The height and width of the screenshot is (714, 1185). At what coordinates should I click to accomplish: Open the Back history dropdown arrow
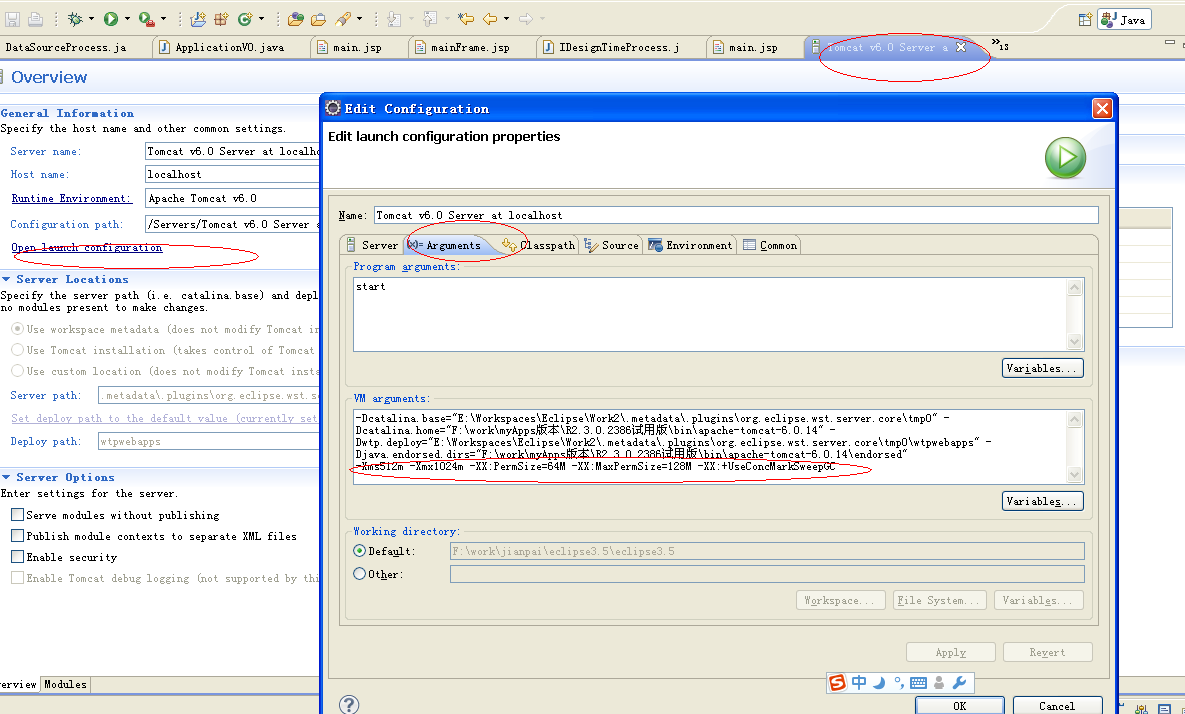(506, 19)
